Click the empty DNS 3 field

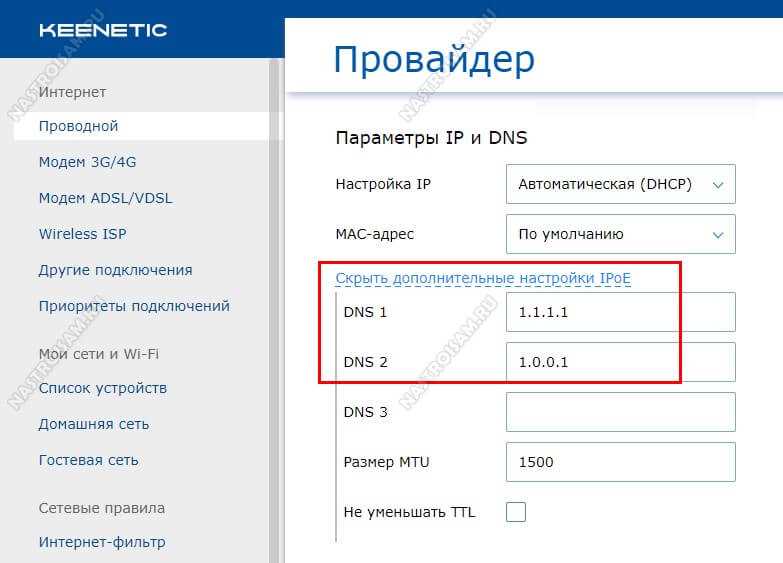click(x=621, y=412)
